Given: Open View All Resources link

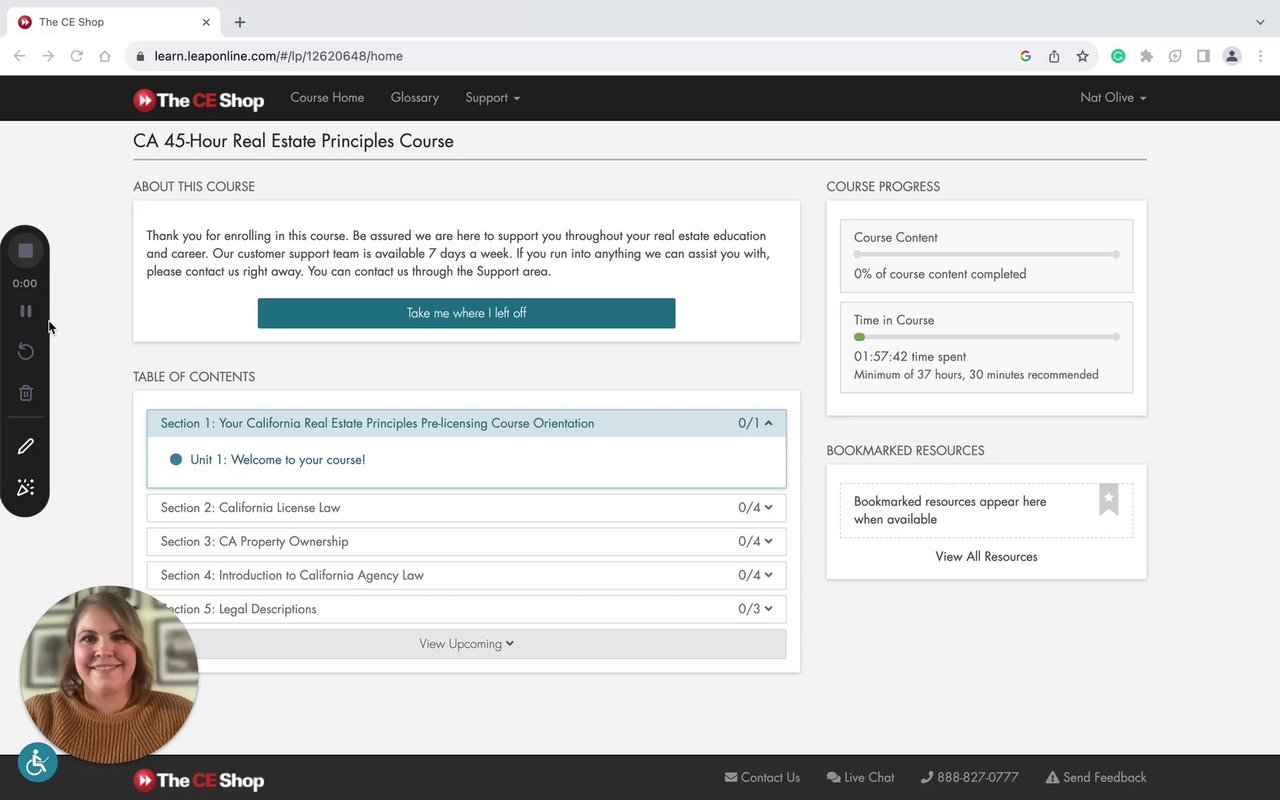Looking at the screenshot, I should pyautogui.click(x=986, y=557).
